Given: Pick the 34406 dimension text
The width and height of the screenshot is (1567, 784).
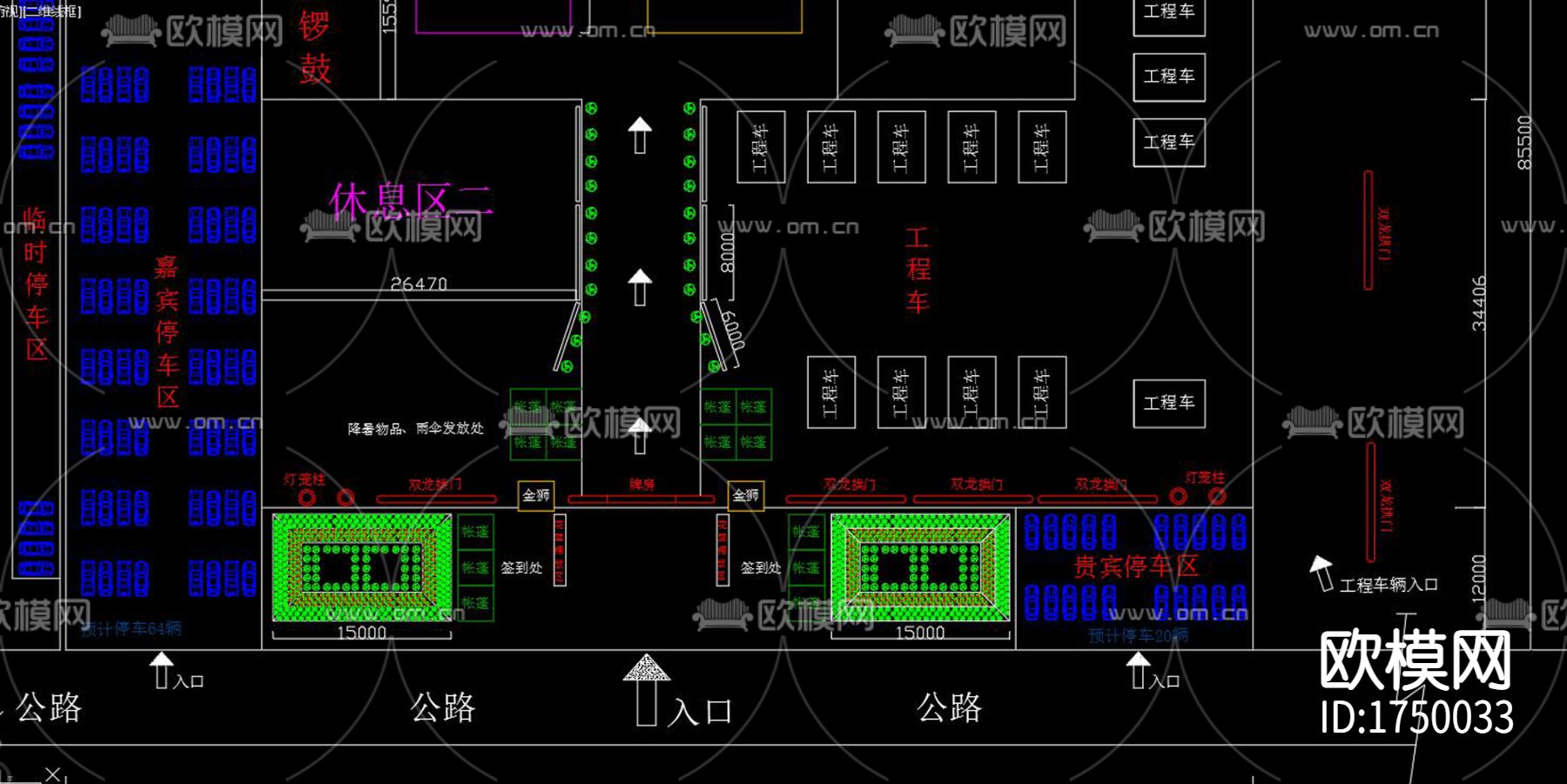Looking at the screenshot, I should (1478, 304).
